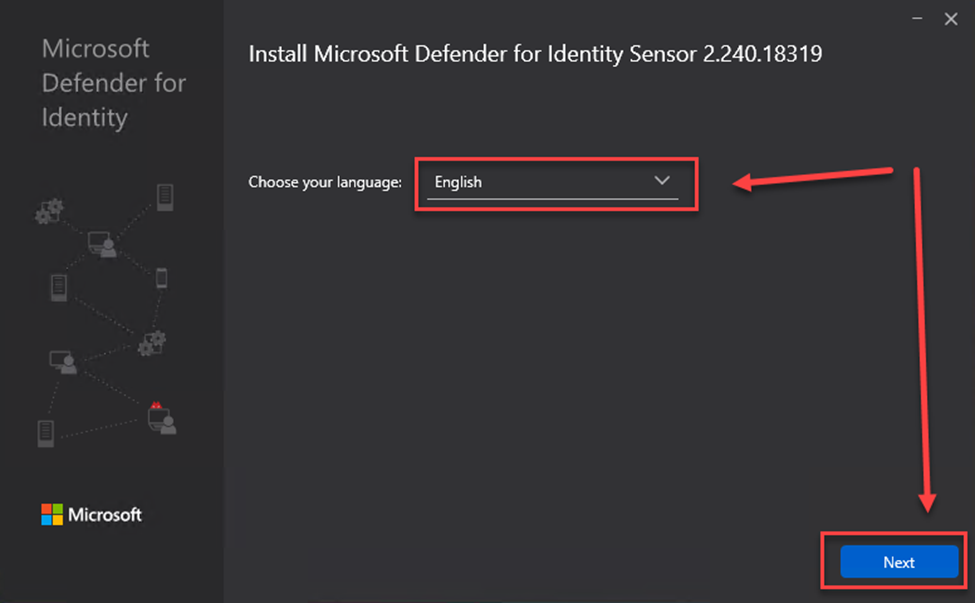Screen dimensions: 975x603
Task: Click the Microsoft four-color logo
Action: [x=52, y=515]
